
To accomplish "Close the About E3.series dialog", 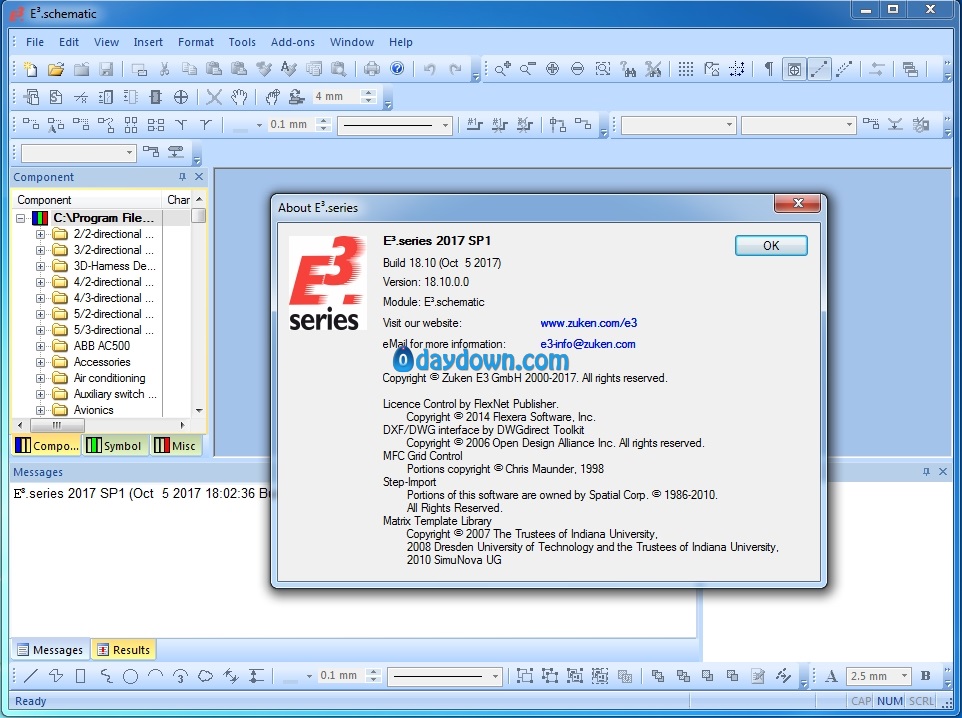I will 798,203.
